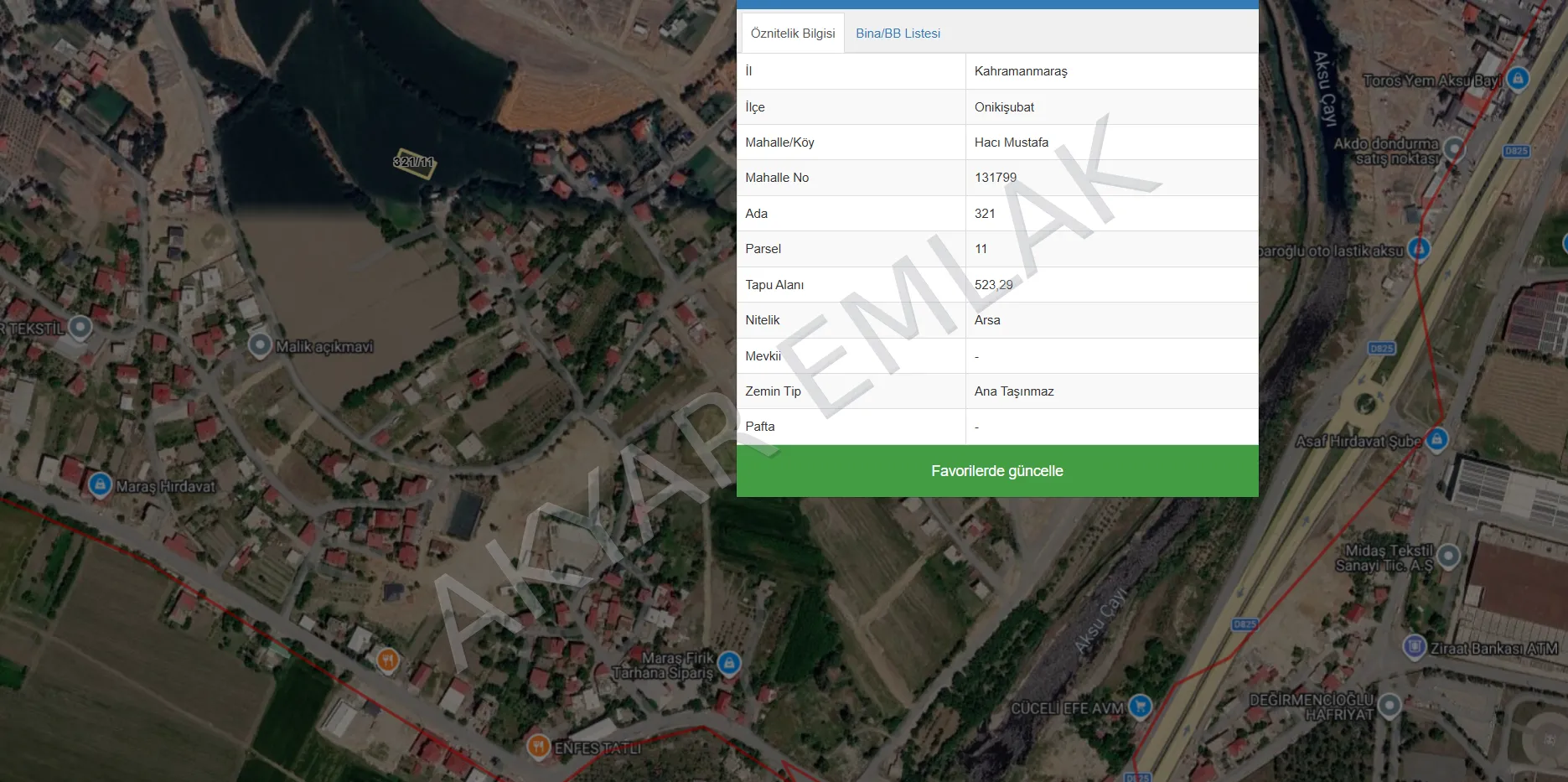
Task: Click the Toros Yem Aksu Bayi map label
Action: (1432, 80)
